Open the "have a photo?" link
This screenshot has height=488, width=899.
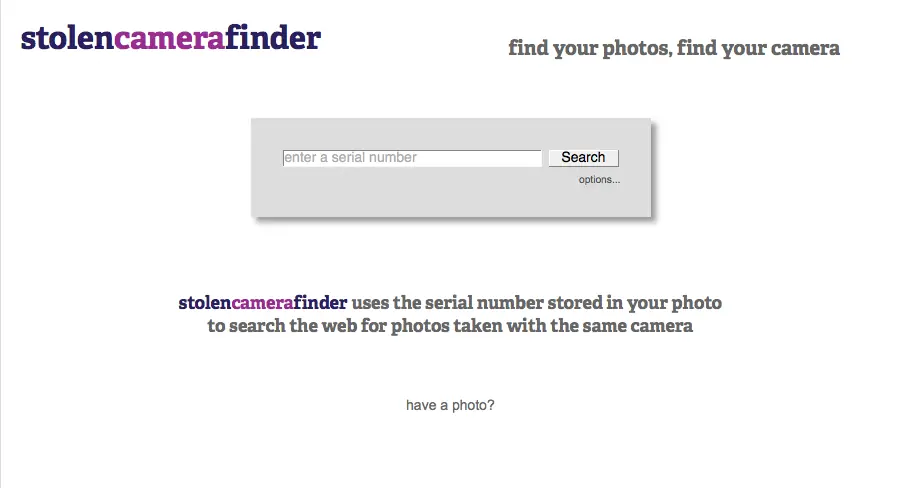tap(450, 406)
